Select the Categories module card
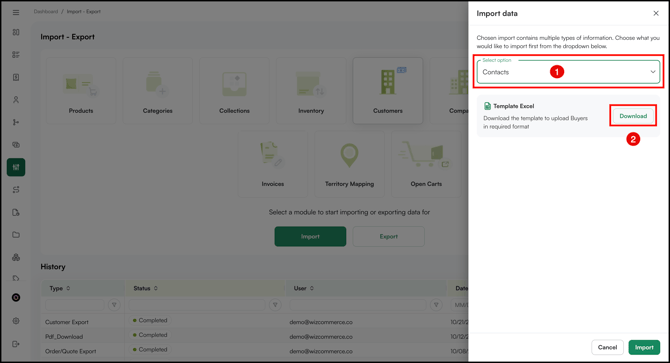Viewport: 670px width, 363px height. pyautogui.click(x=158, y=91)
